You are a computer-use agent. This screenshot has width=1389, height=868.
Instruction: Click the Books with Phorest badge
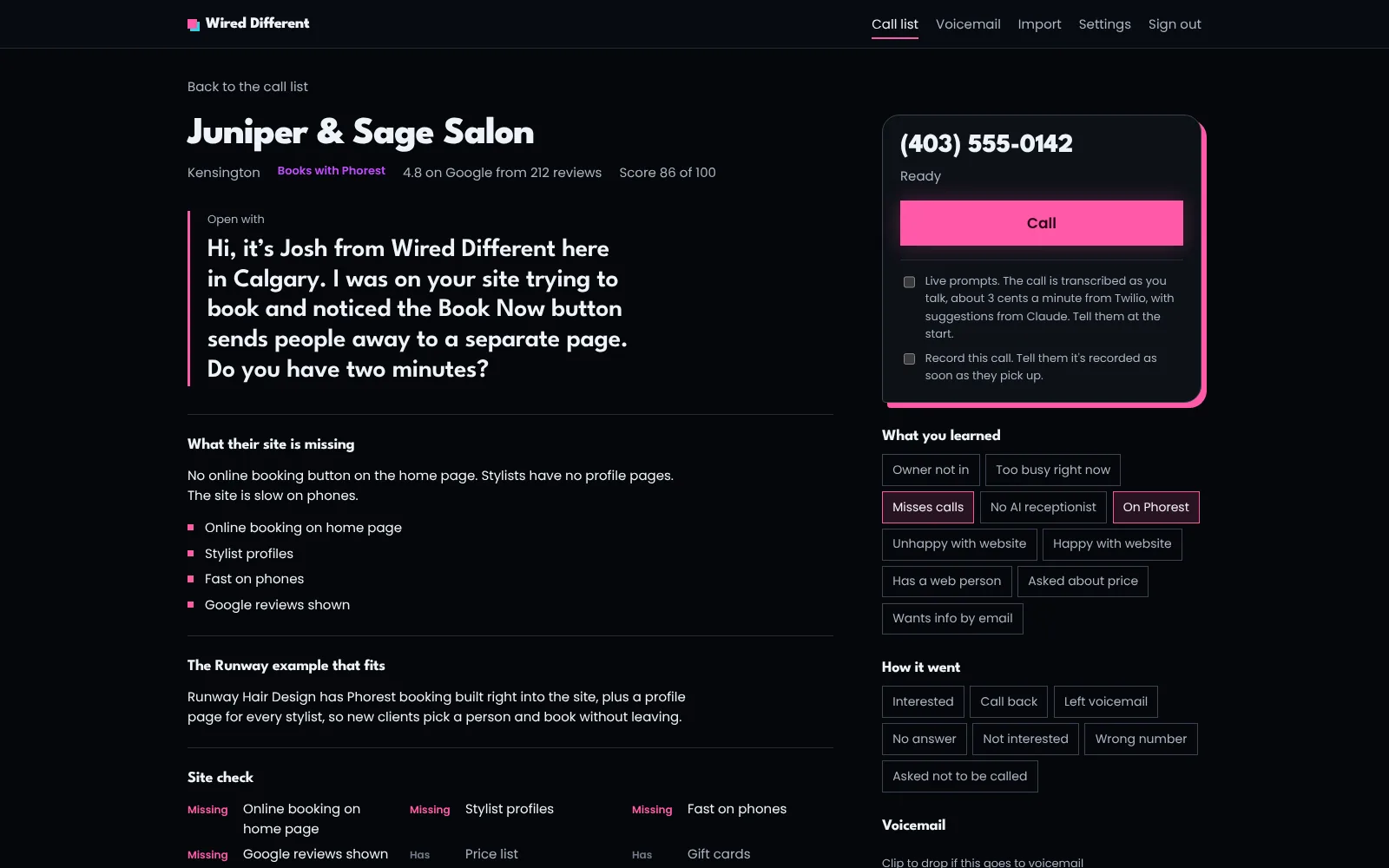coord(332,171)
